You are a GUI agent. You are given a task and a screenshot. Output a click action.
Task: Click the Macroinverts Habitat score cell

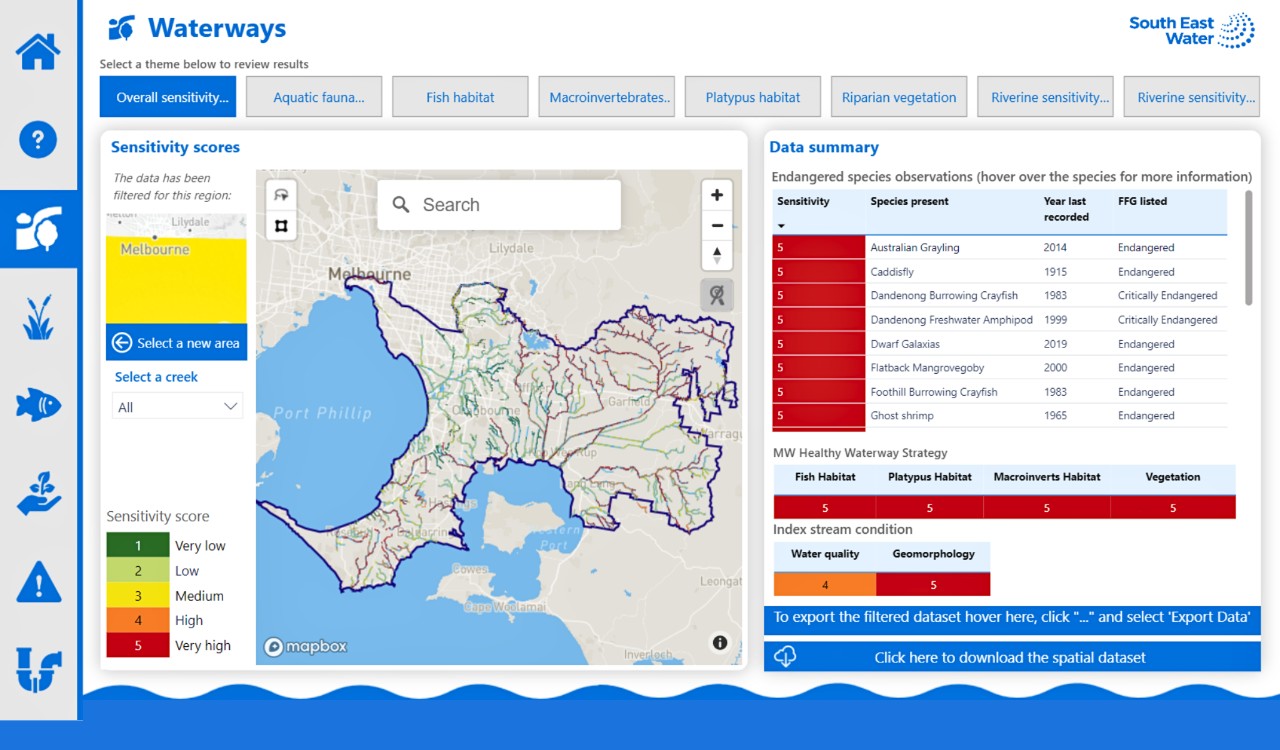(1047, 508)
